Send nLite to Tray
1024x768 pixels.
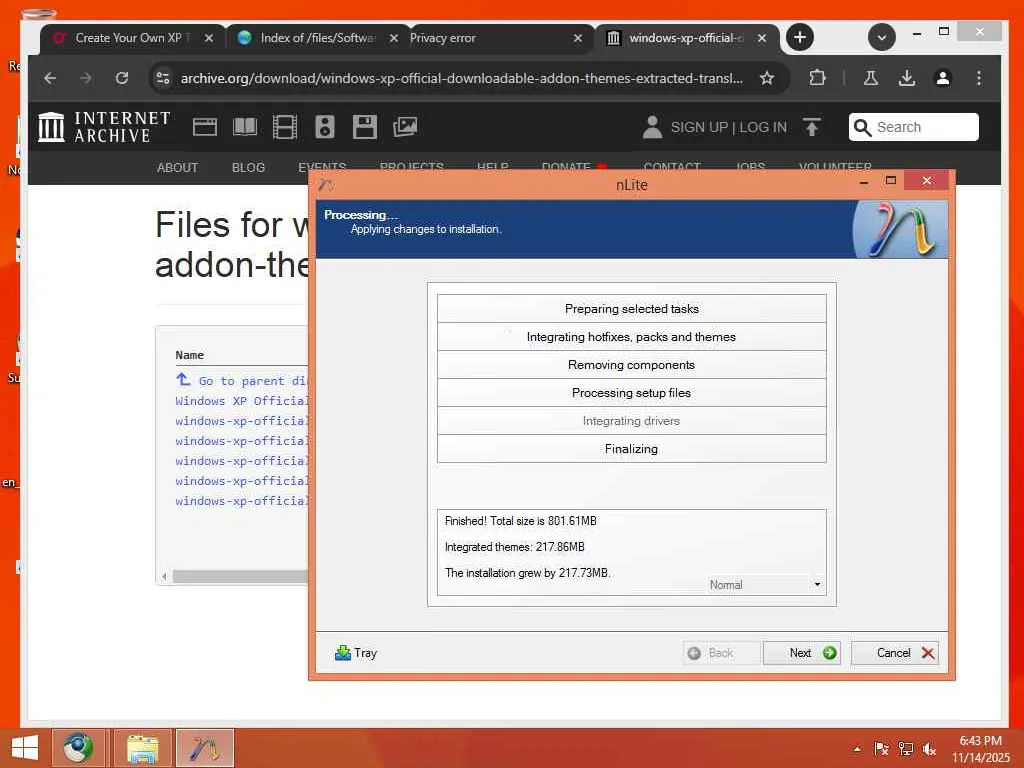point(356,653)
